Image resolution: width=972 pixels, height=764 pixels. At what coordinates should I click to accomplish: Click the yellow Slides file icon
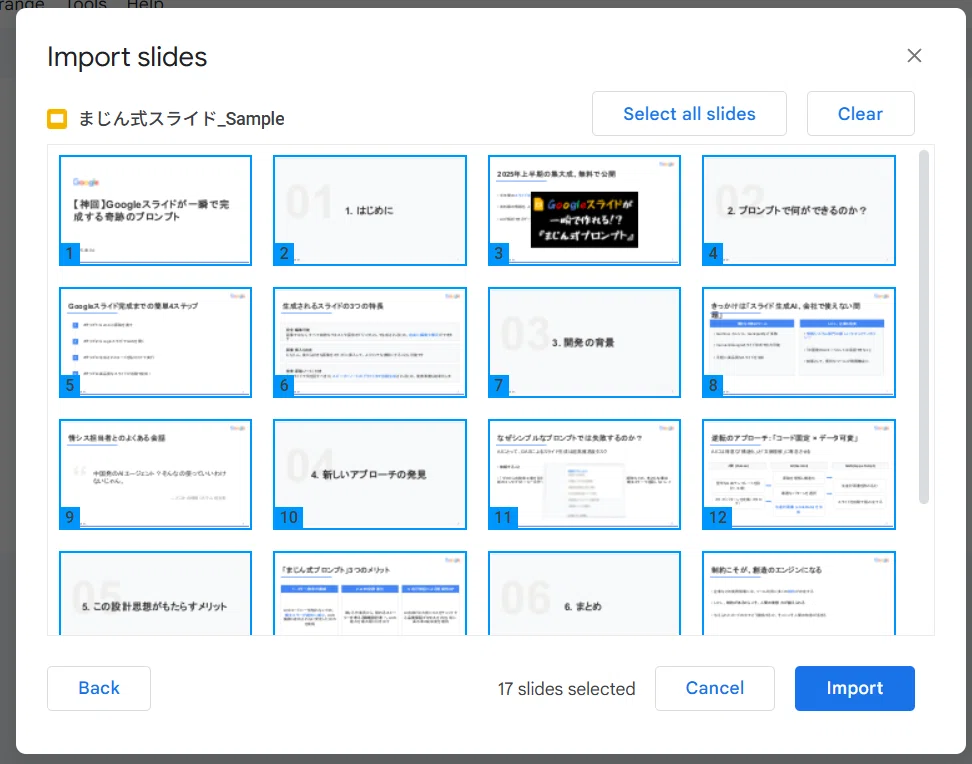pyautogui.click(x=57, y=118)
